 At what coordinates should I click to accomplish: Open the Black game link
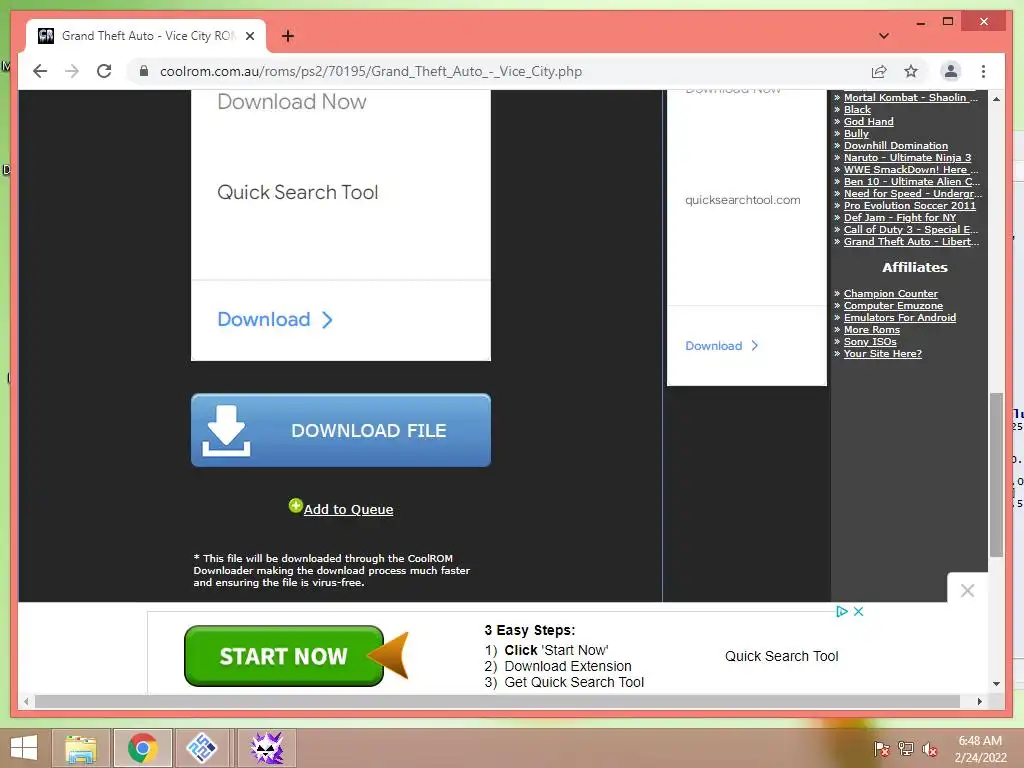(857, 110)
